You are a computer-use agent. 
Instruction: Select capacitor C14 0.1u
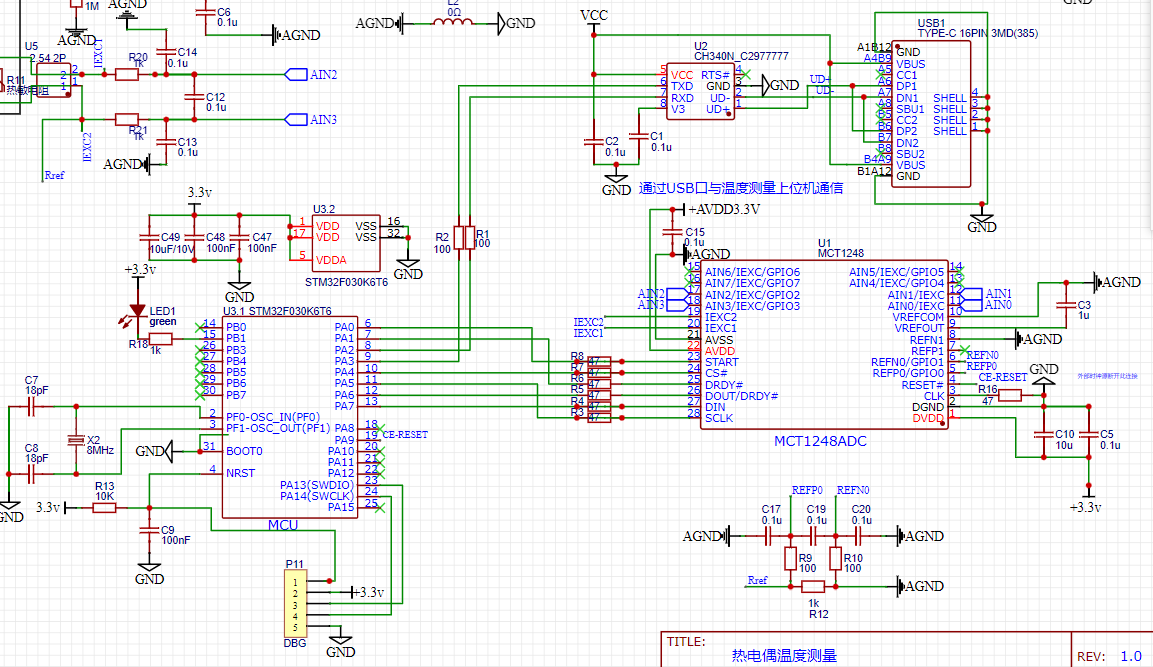point(166,52)
